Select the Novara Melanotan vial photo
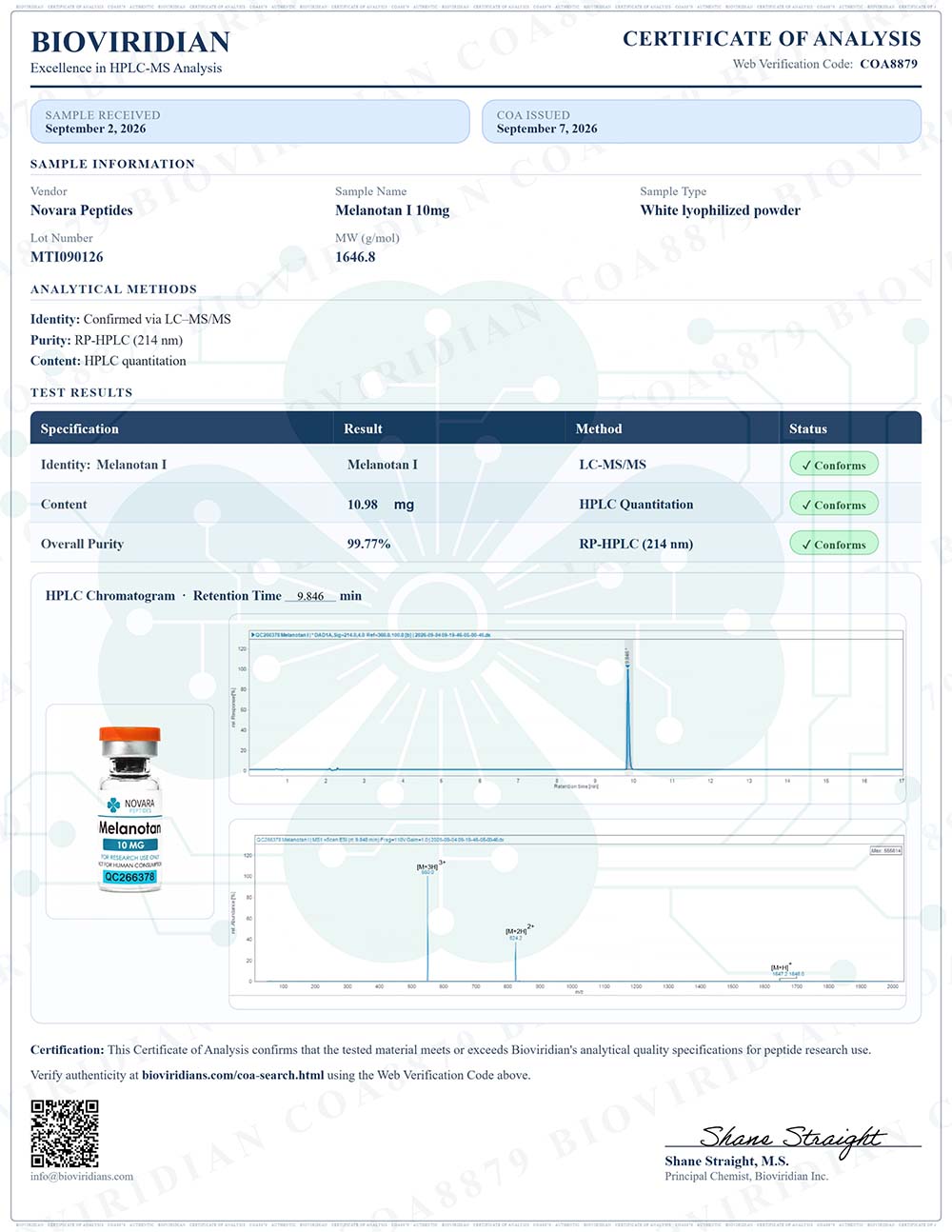 tap(130, 810)
